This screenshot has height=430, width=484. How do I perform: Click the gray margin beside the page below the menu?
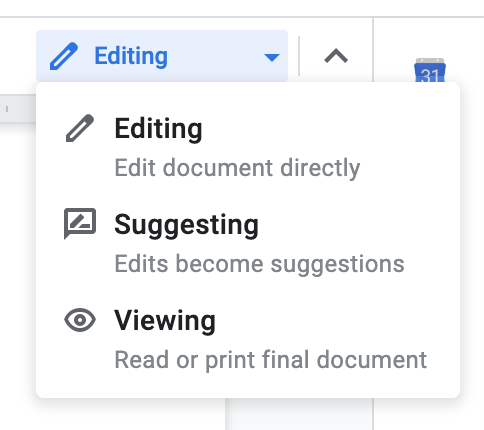[x=299, y=414]
